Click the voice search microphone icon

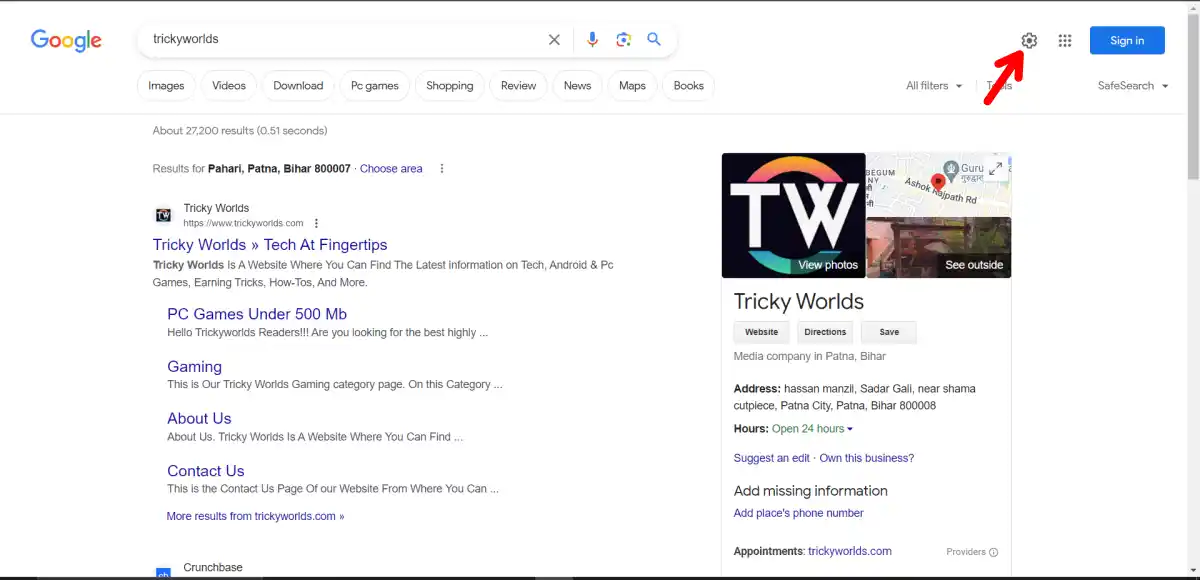point(592,39)
